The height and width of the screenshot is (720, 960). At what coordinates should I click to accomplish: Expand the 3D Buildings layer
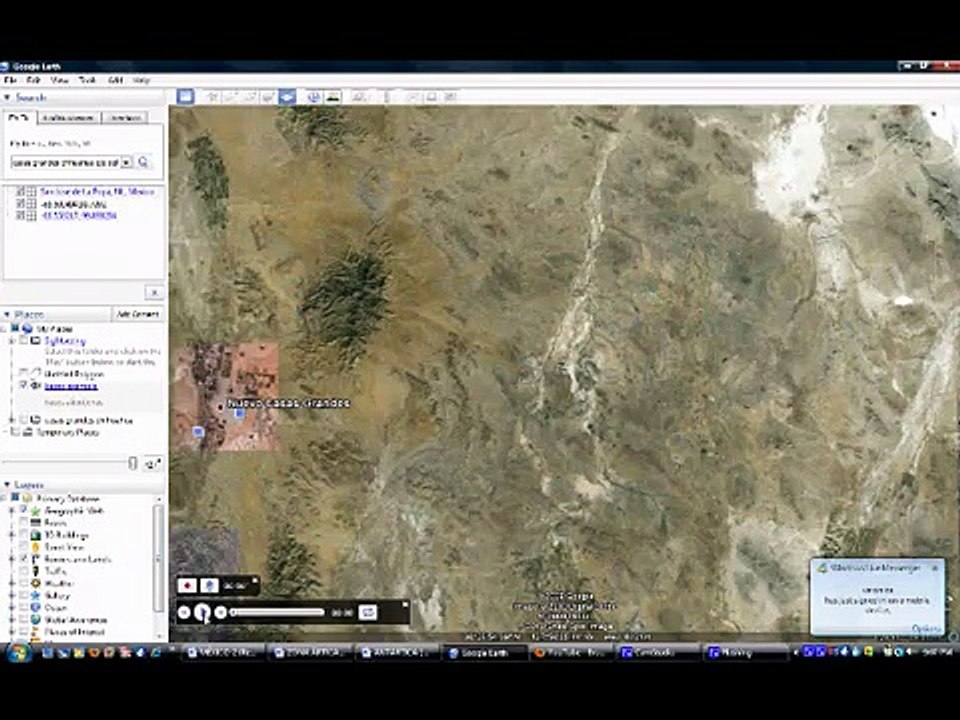click(x=12, y=534)
